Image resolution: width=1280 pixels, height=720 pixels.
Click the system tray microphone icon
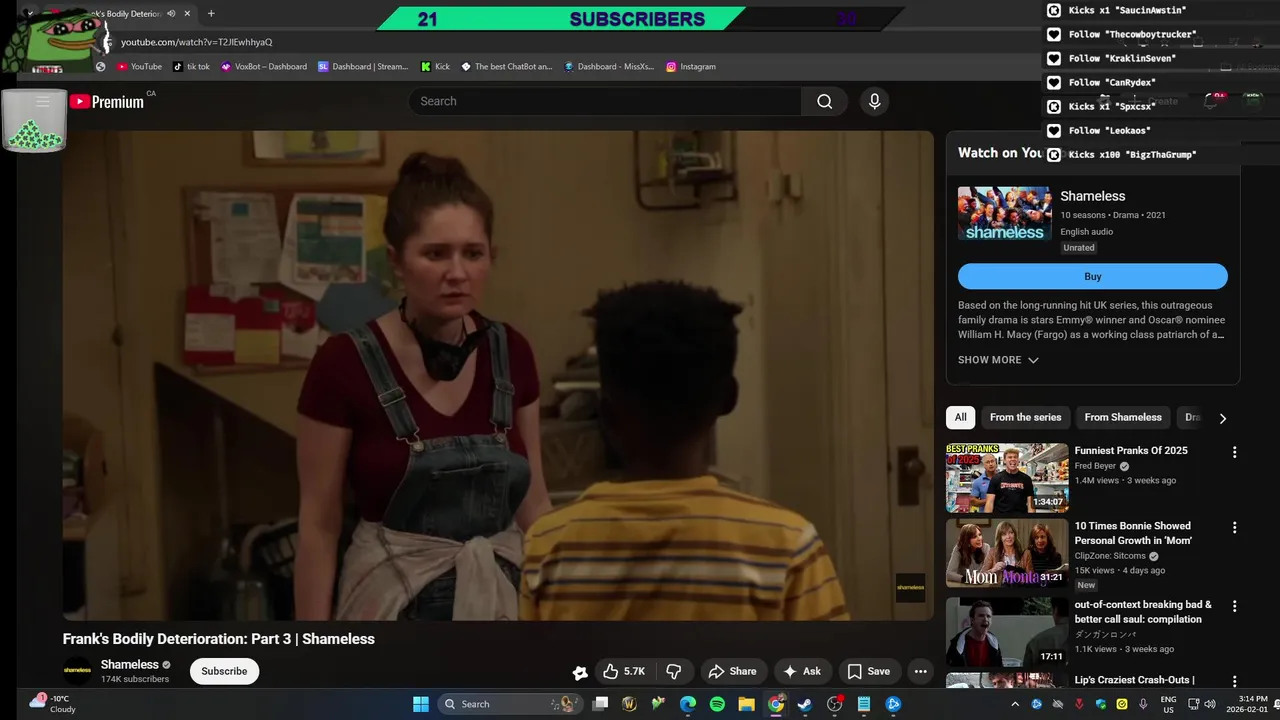pyautogui.click(x=1143, y=704)
